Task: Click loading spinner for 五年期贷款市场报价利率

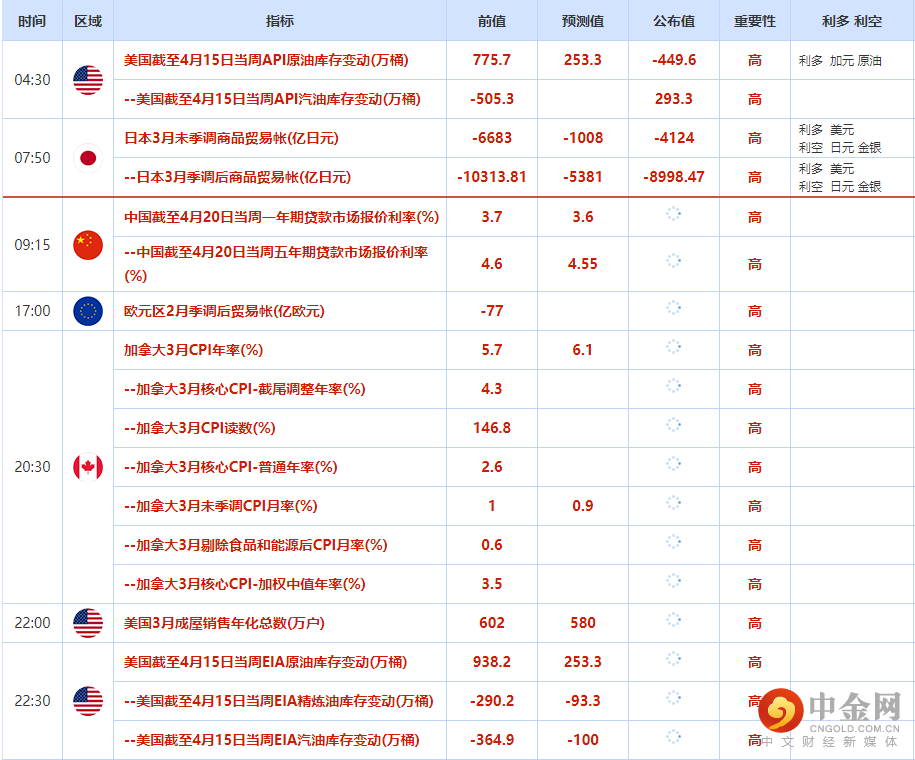Action: pos(673,261)
